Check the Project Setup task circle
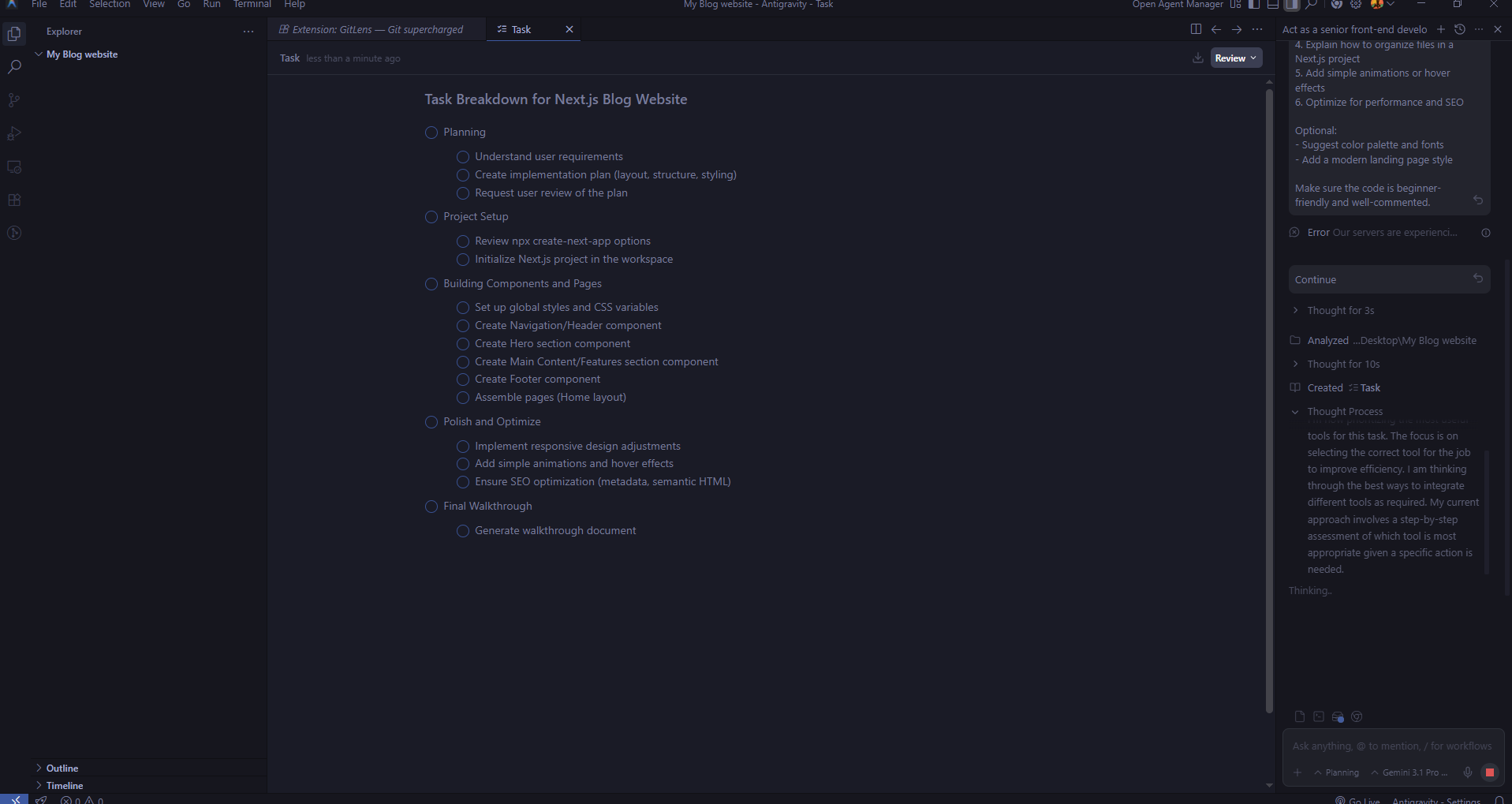The image size is (1512, 804). click(x=431, y=217)
